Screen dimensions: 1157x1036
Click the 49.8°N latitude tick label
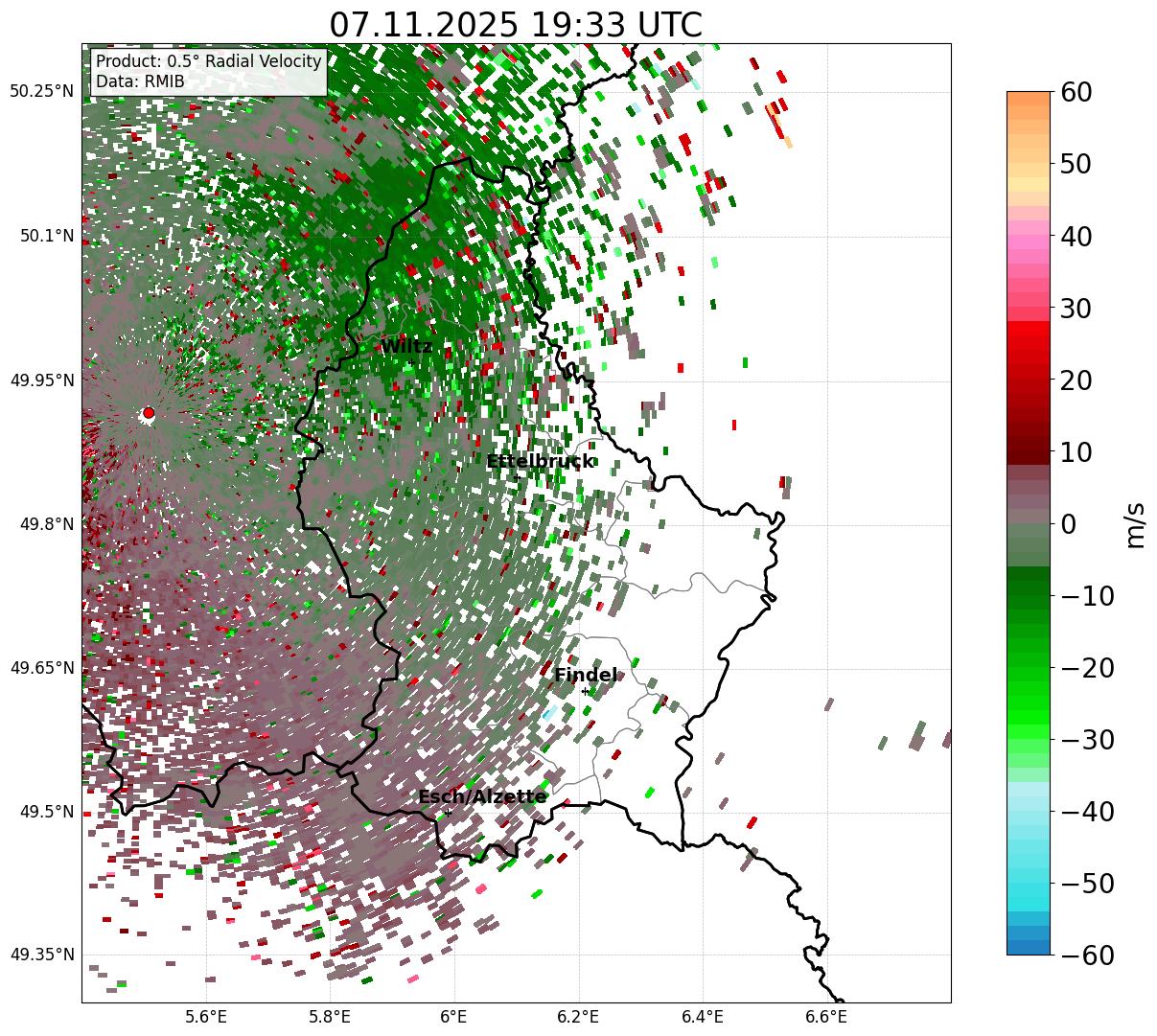46,524
